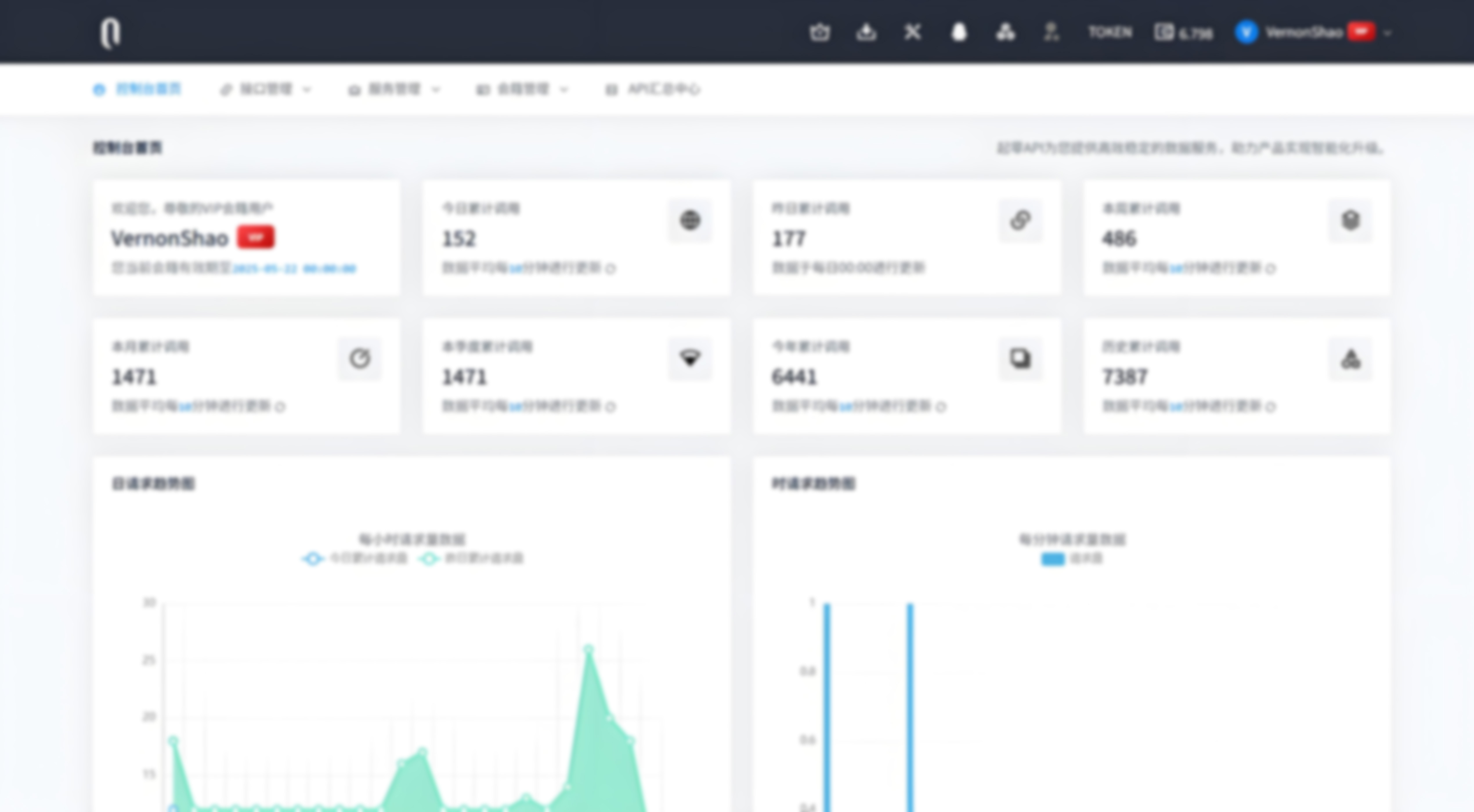The image size is (1474, 812).
Task: Click the wifi icon on quarterly 1471 card
Action: coord(690,358)
